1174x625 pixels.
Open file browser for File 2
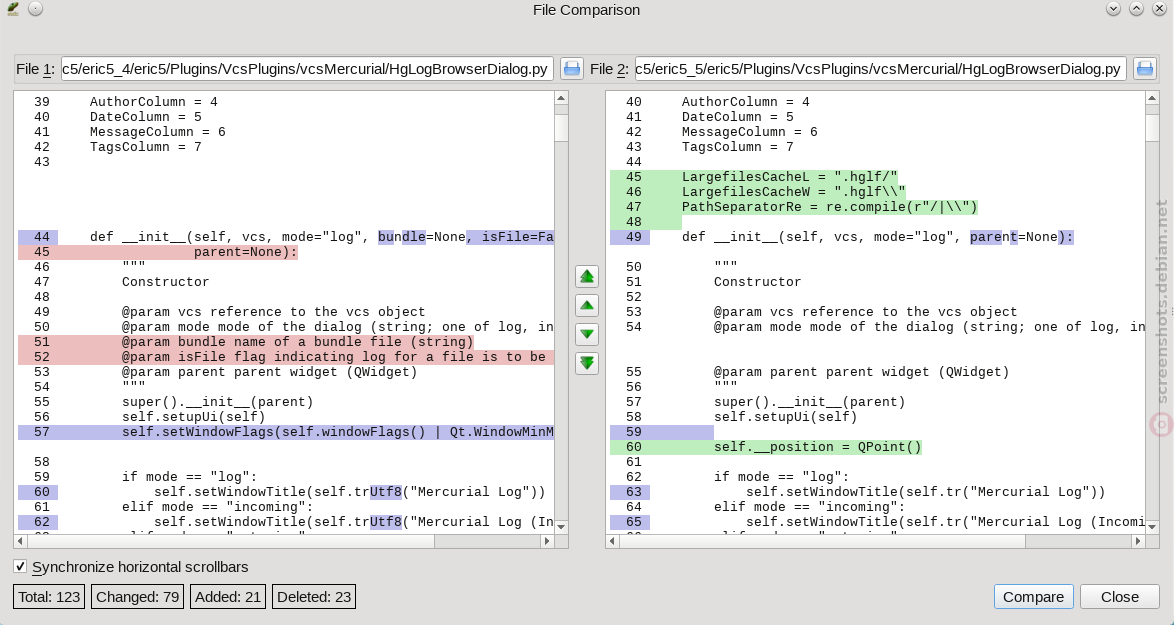point(1145,69)
